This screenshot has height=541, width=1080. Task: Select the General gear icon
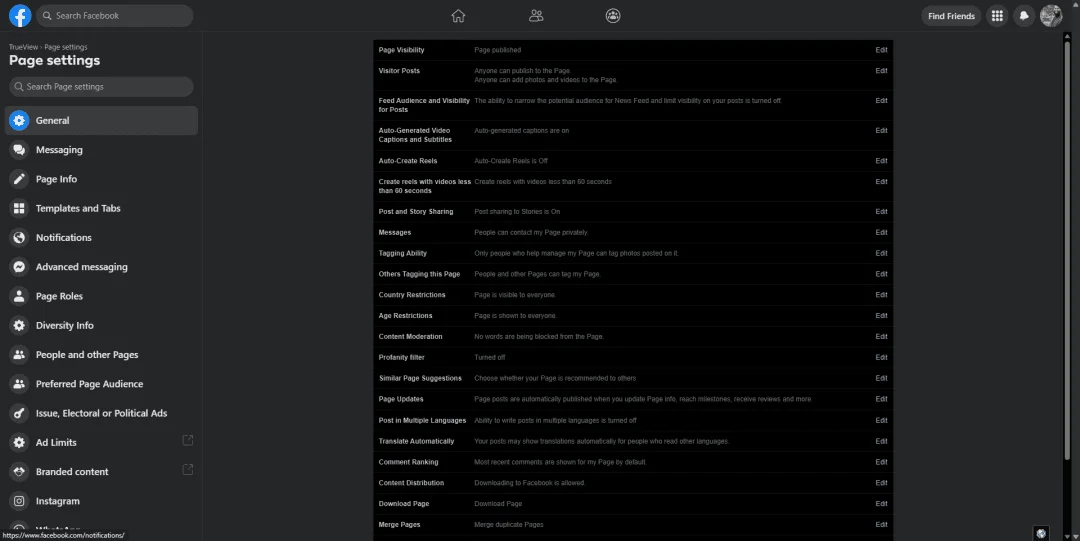(19, 121)
